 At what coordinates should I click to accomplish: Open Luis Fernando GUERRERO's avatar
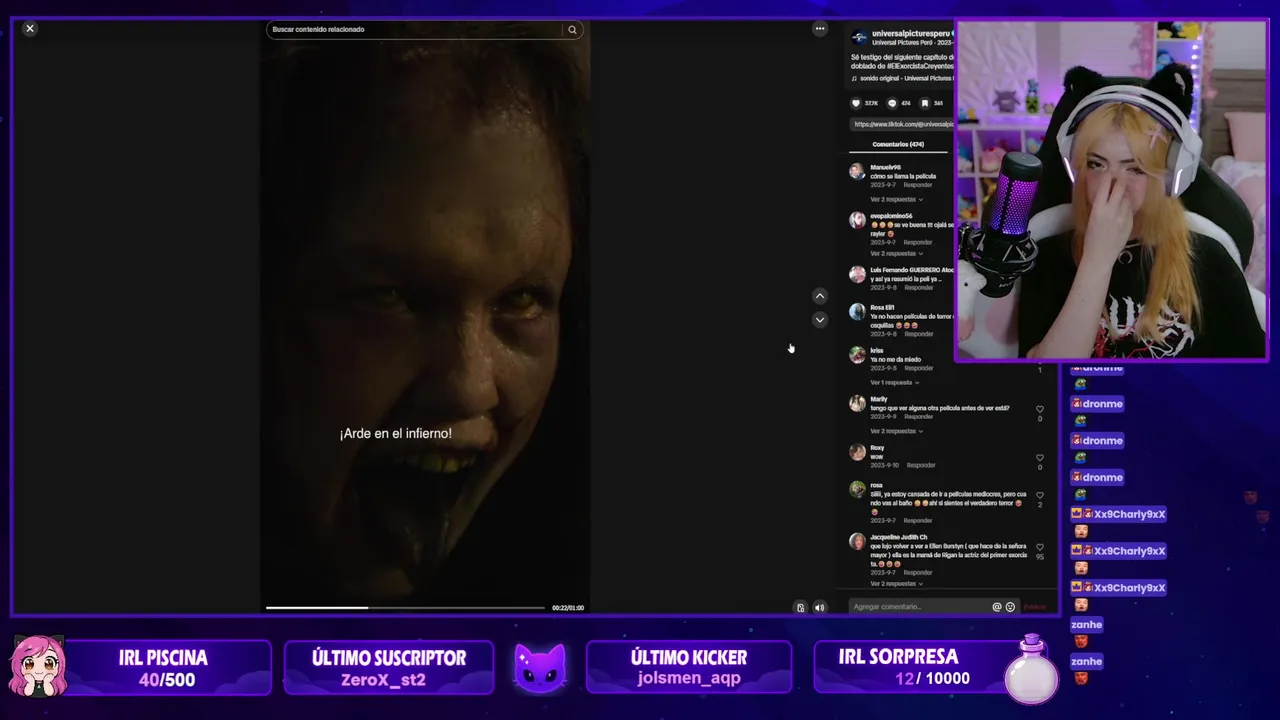point(857,274)
